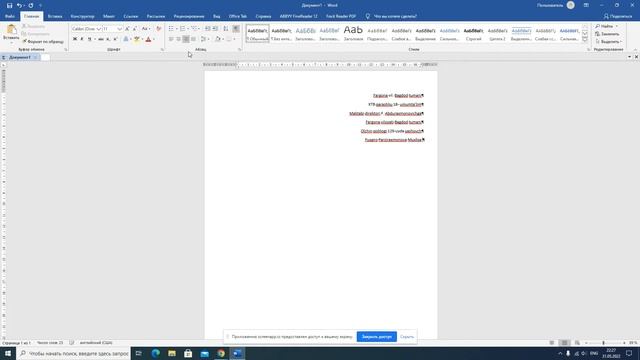This screenshot has height=360, width=640.
Task: Switch to the Конструктор tab
Action: 82,16
